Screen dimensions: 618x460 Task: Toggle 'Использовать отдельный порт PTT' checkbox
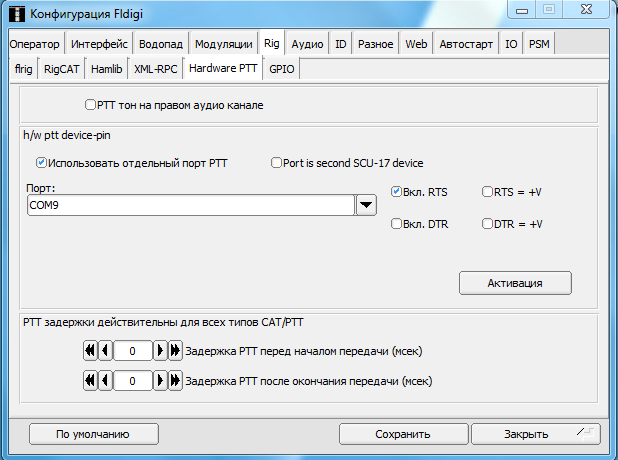point(41,163)
